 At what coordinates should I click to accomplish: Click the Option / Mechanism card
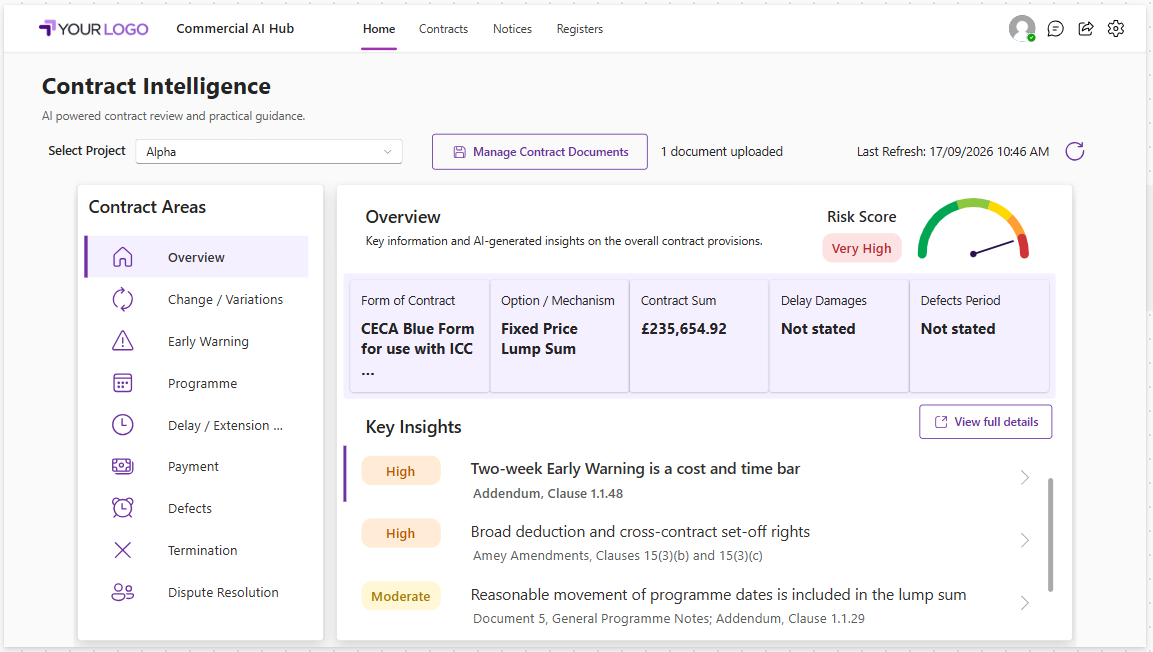pos(559,336)
